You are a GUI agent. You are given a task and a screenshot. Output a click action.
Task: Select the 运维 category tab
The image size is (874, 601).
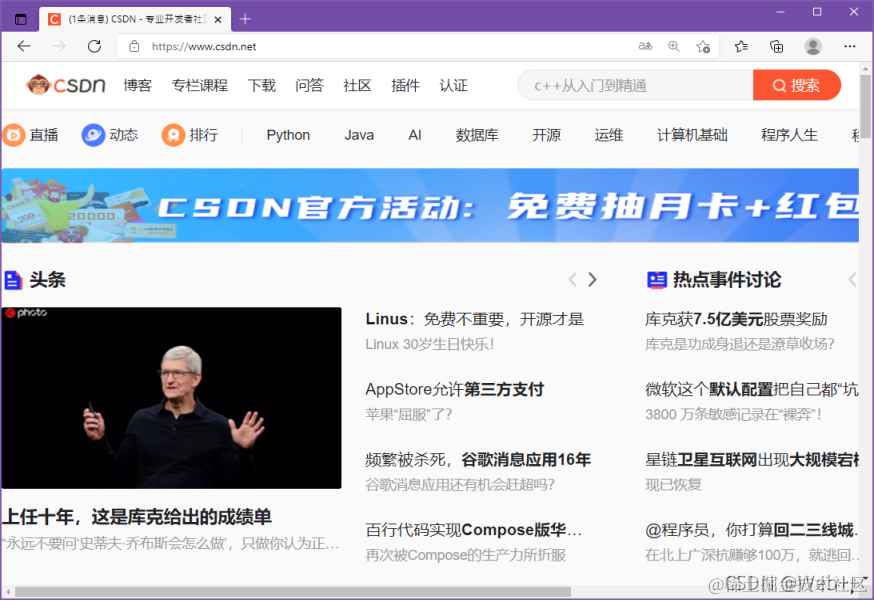pyautogui.click(x=609, y=135)
